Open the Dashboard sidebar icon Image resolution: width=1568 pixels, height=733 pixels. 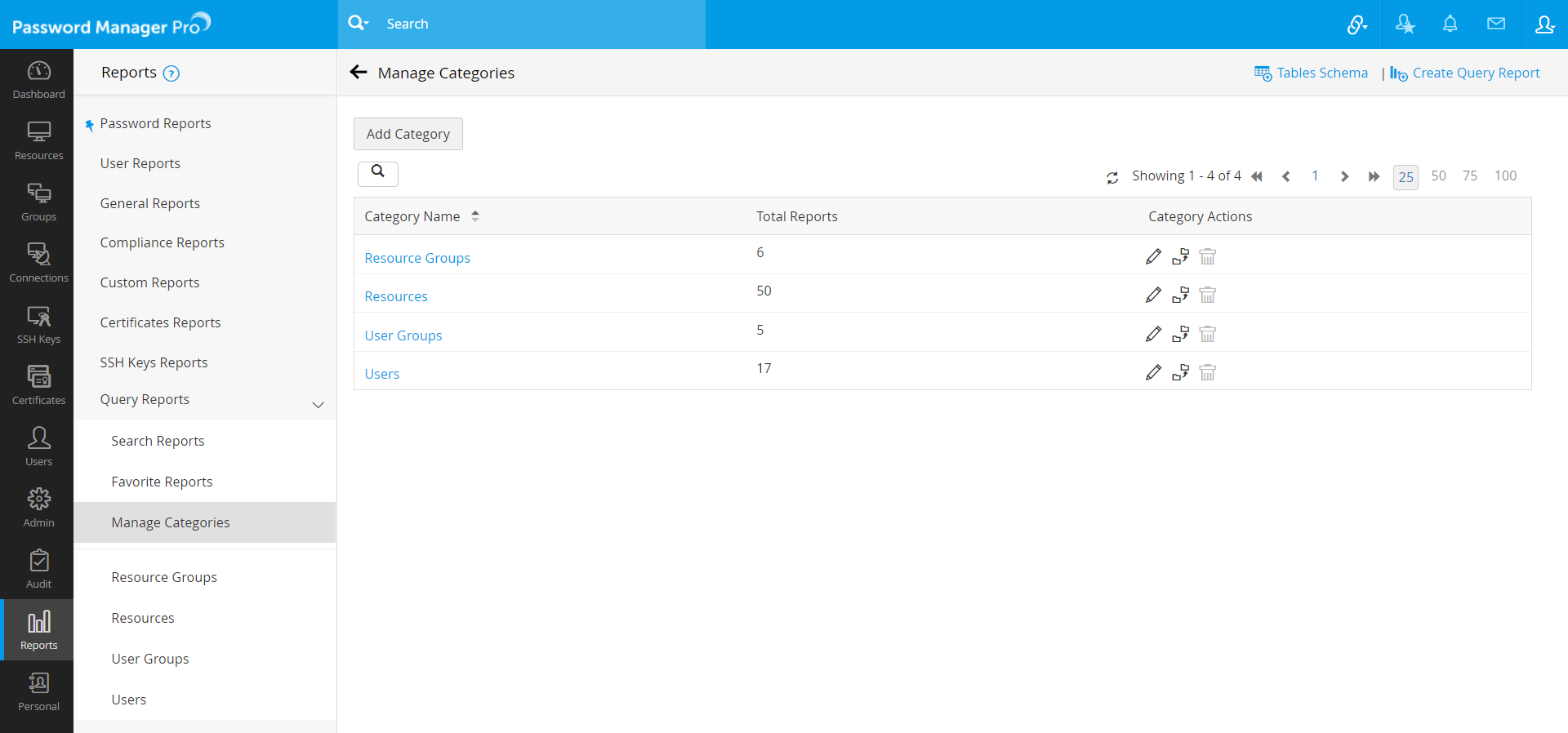pyautogui.click(x=38, y=80)
